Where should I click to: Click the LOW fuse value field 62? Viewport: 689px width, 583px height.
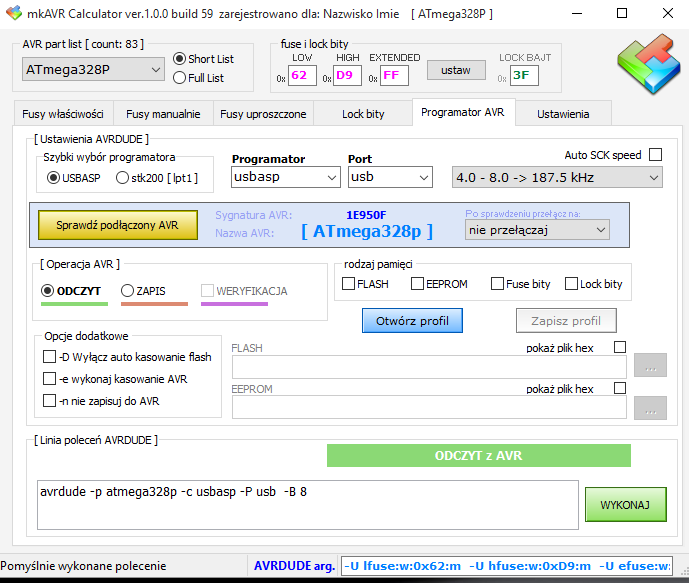coord(302,75)
